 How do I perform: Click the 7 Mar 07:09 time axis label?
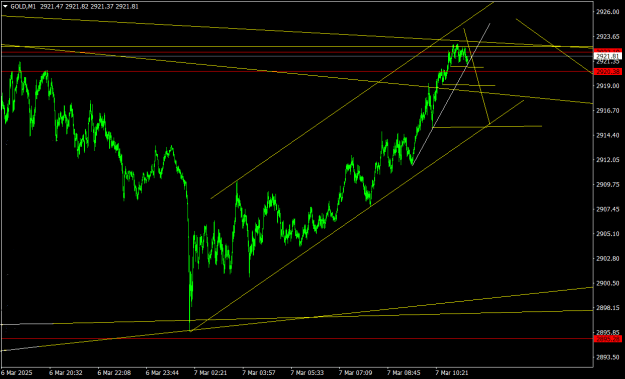tap(355, 373)
